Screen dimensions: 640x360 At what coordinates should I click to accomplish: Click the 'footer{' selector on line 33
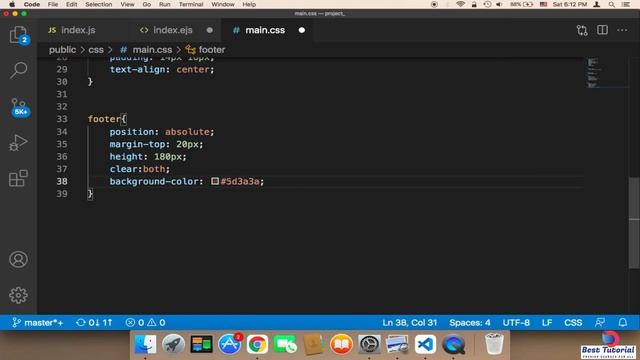point(107,119)
